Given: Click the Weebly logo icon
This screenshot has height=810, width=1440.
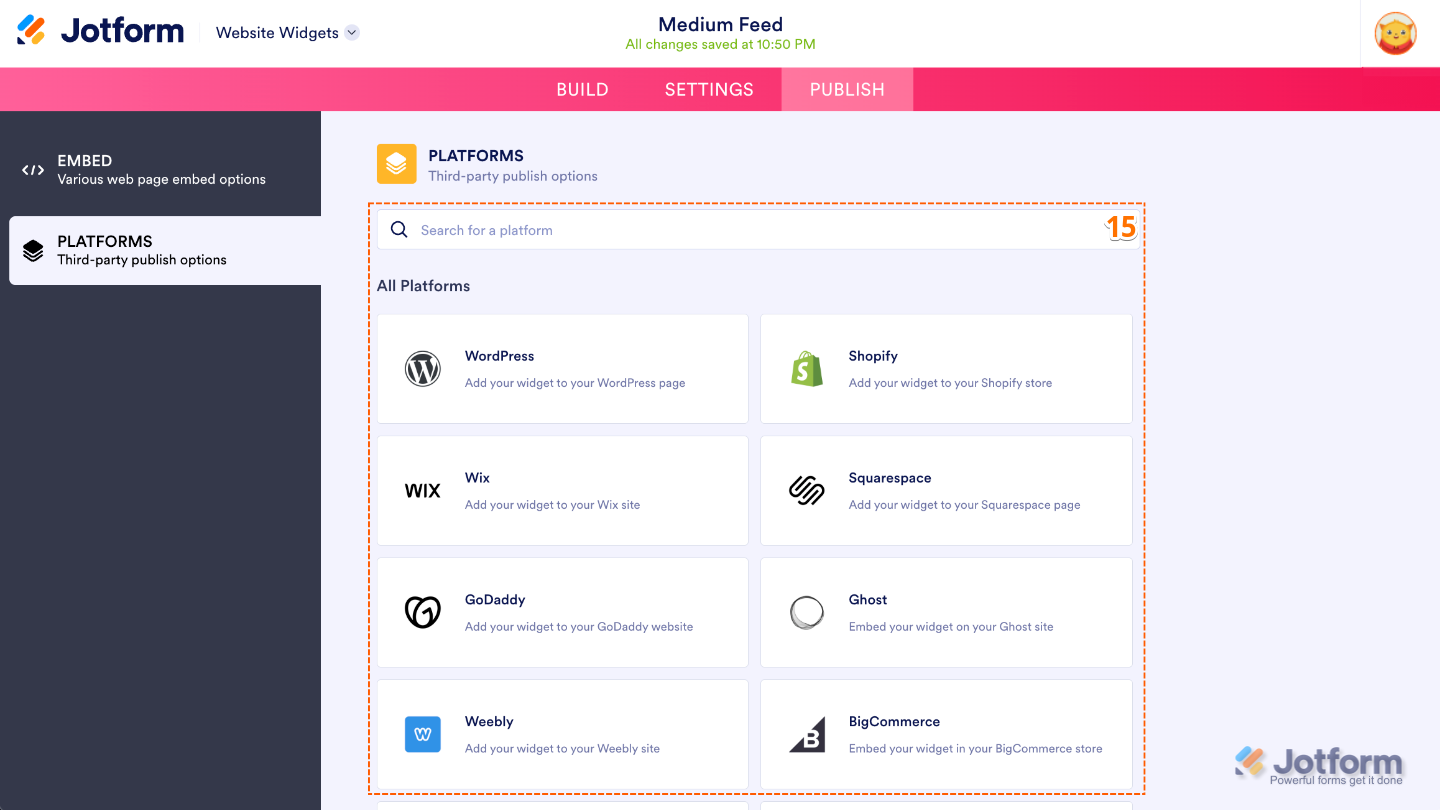Looking at the screenshot, I should [x=423, y=735].
